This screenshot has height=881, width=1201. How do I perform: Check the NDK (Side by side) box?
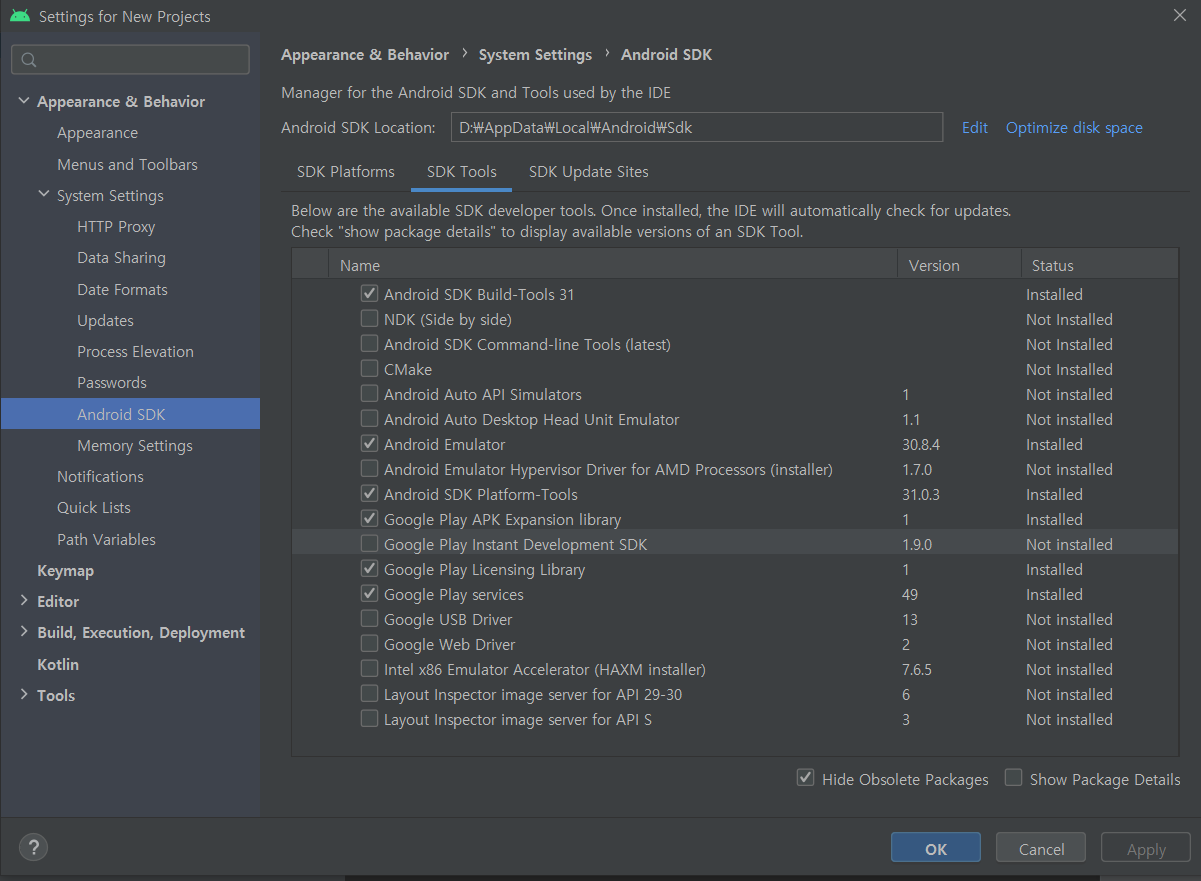pyautogui.click(x=369, y=319)
